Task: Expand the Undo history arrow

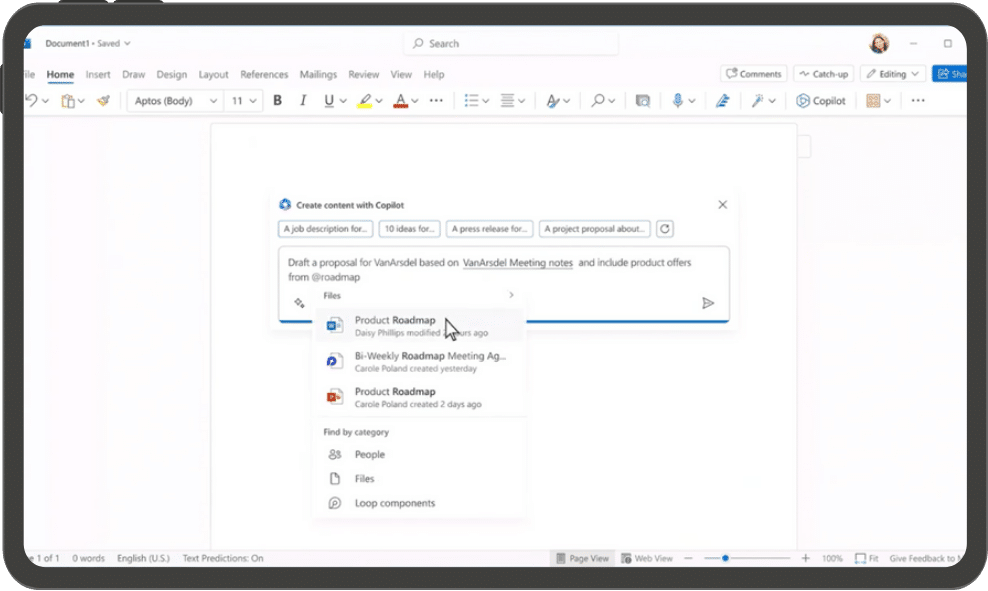Action: click(x=45, y=101)
